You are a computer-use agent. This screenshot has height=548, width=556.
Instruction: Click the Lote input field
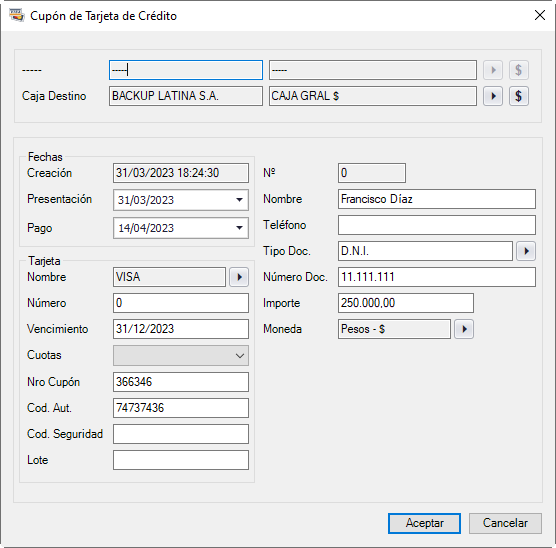(x=181, y=460)
